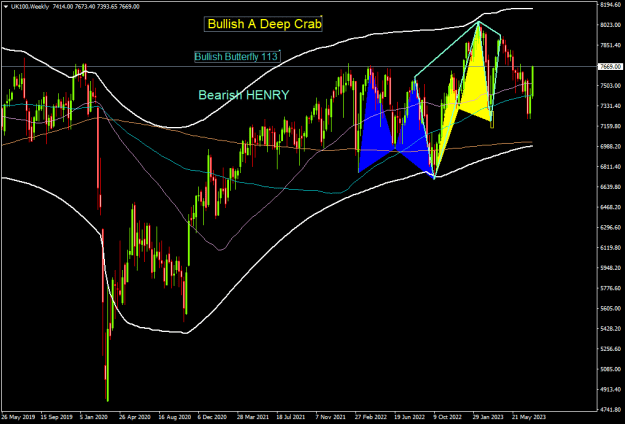The image size is (625, 424).
Task: Click the 5256.60 price axis value
Action: [x=611, y=349]
